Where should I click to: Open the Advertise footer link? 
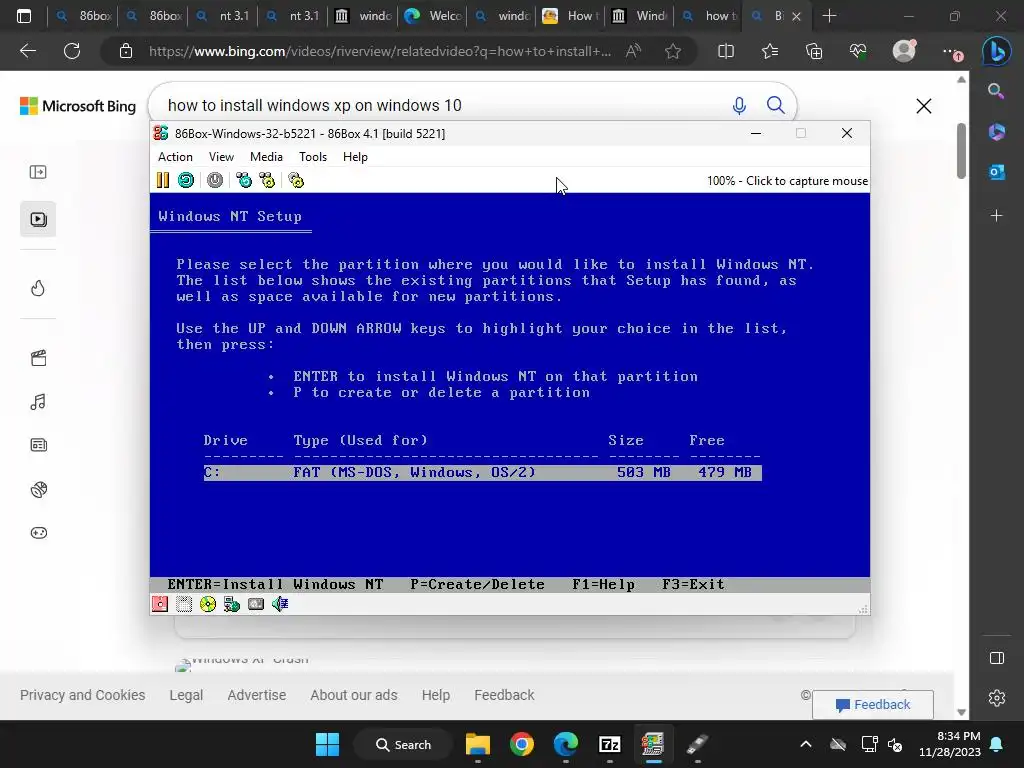pos(257,695)
